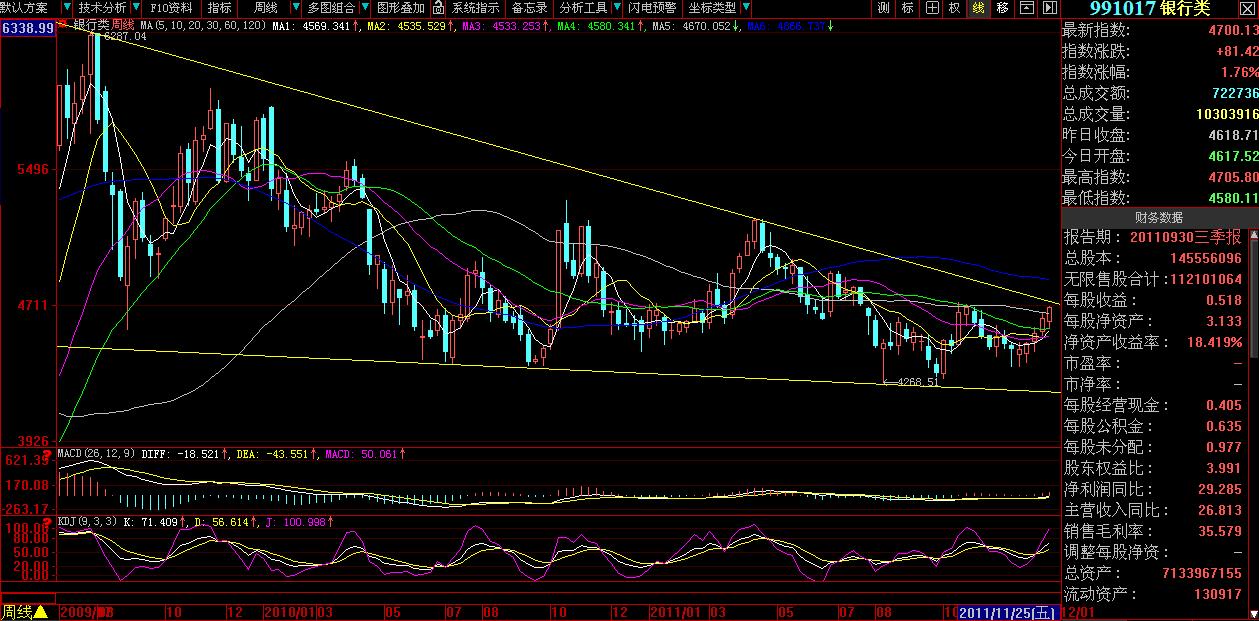
Task: Click the 系统指示 button
Action: [x=475, y=8]
